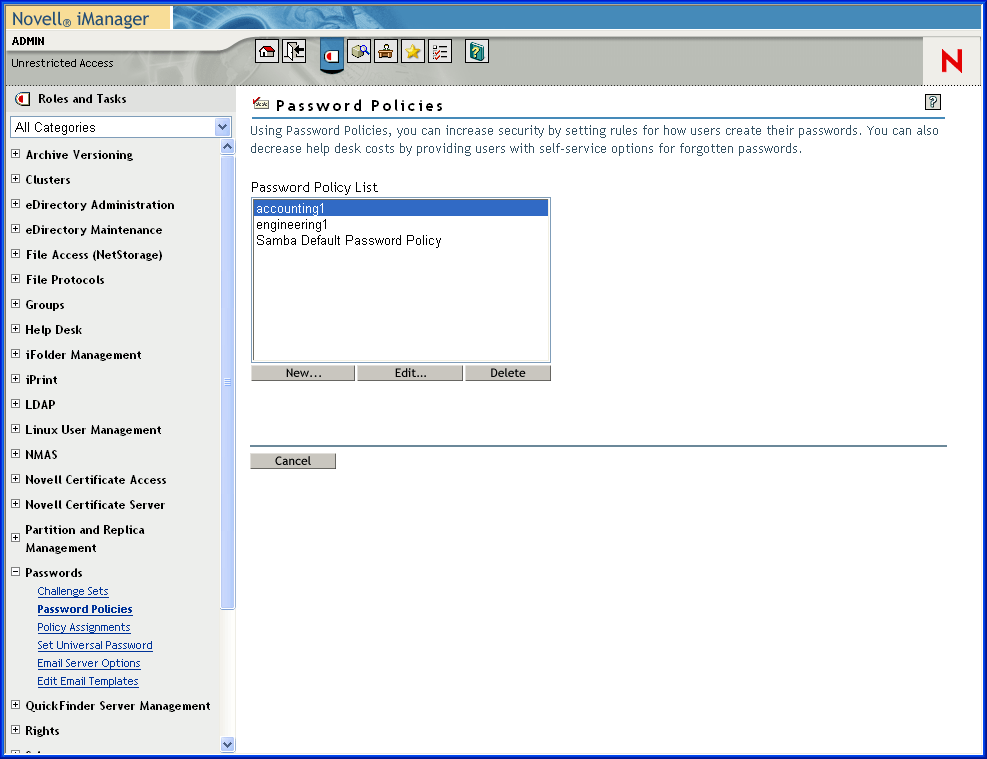Open View Objects magnifier icon

pyautogui.click(x=360, y=52)
